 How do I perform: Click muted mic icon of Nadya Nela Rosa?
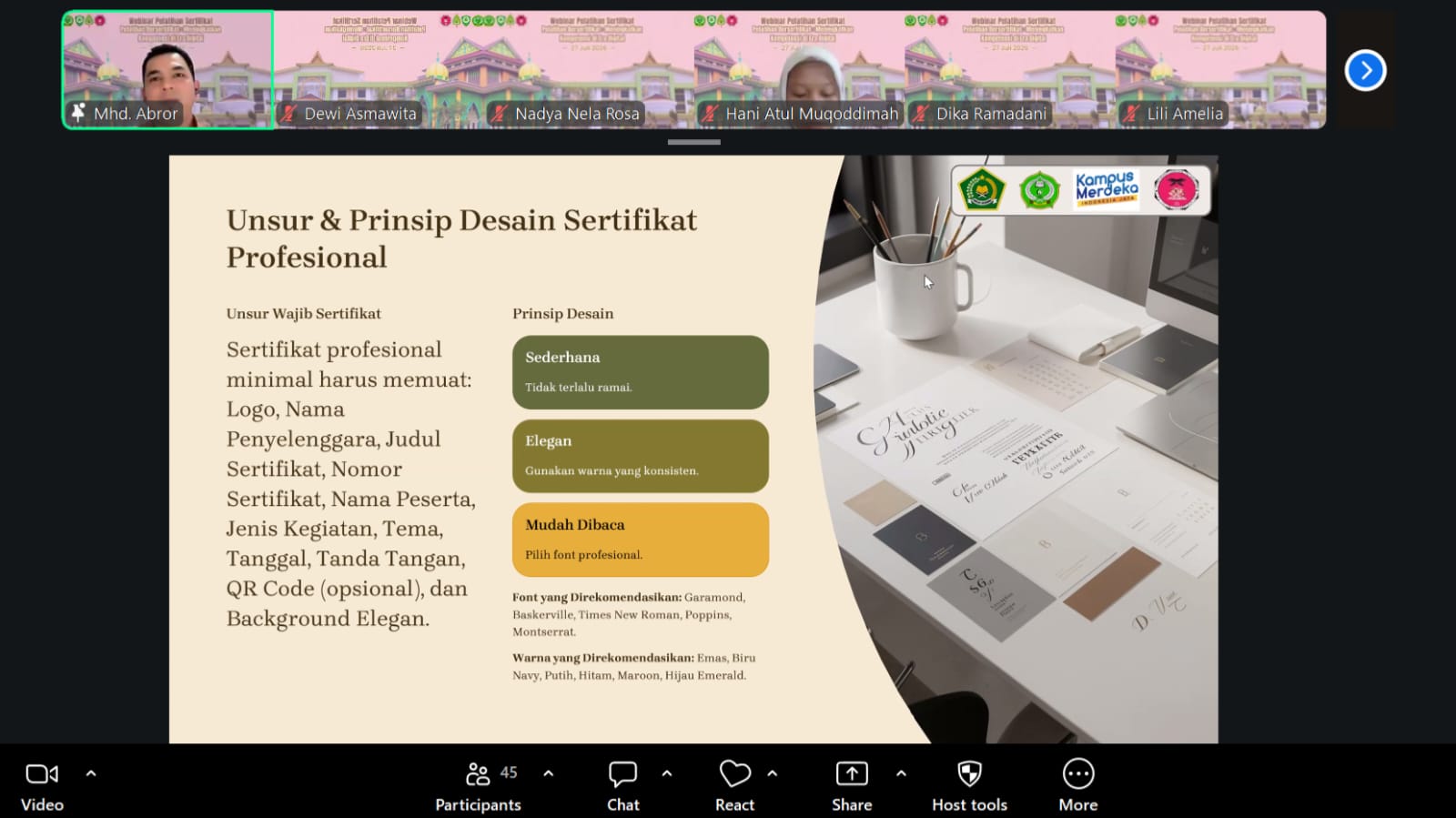[500, 114]
